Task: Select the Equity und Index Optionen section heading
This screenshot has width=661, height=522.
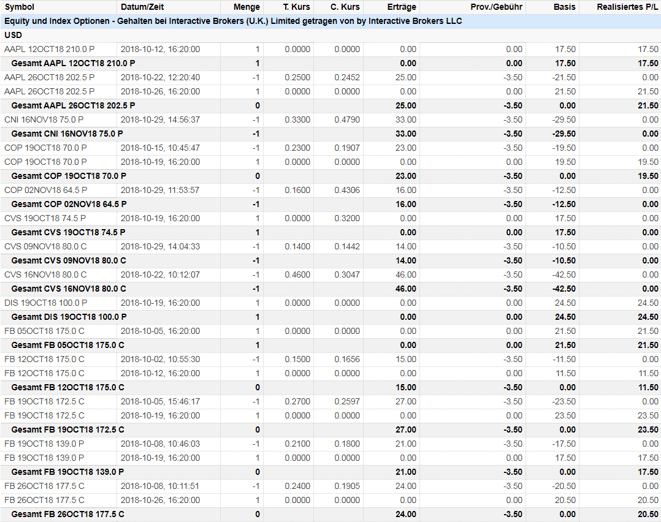Action: click(330, 21)
